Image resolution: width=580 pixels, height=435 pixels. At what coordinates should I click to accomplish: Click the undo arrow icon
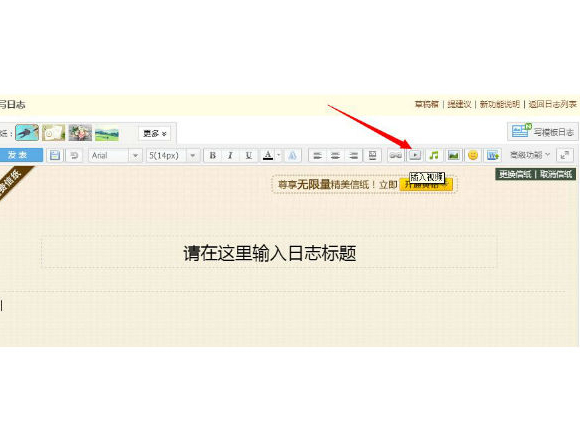[74, 155]
